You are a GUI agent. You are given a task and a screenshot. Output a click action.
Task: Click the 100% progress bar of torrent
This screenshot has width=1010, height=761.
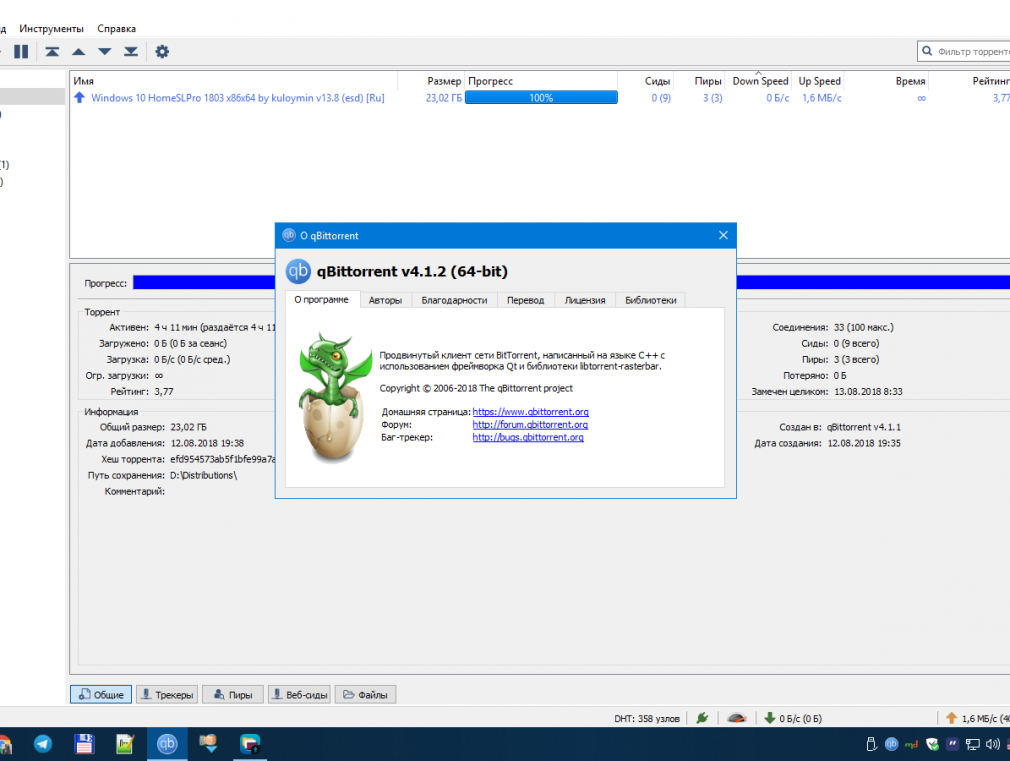pyautogui.click(x=541, y=97)
